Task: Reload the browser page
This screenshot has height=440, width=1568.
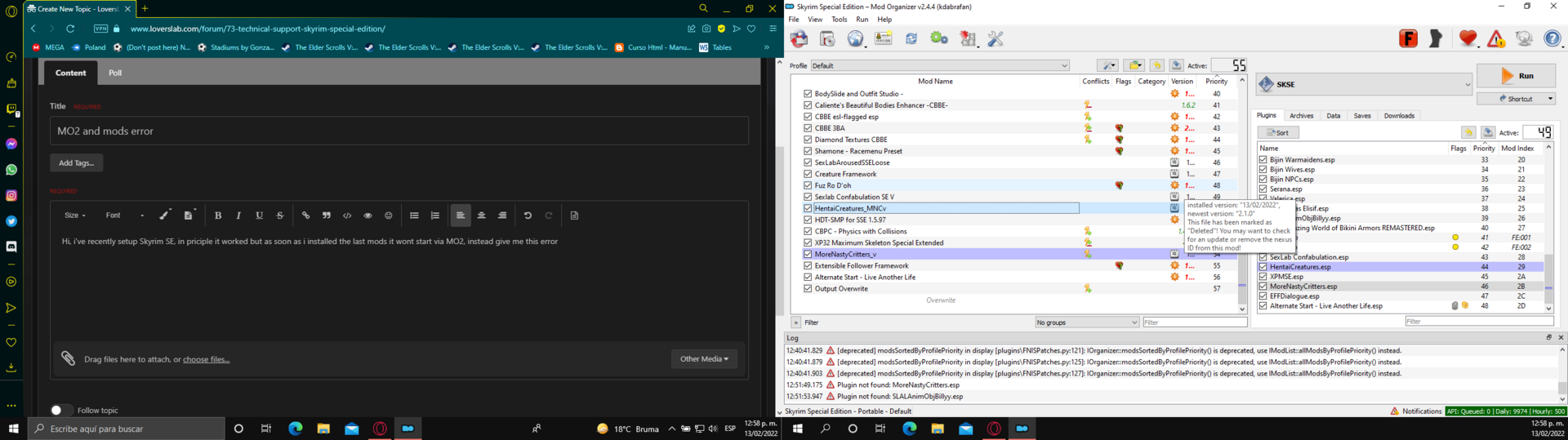Action: click(x=70, y=29)
